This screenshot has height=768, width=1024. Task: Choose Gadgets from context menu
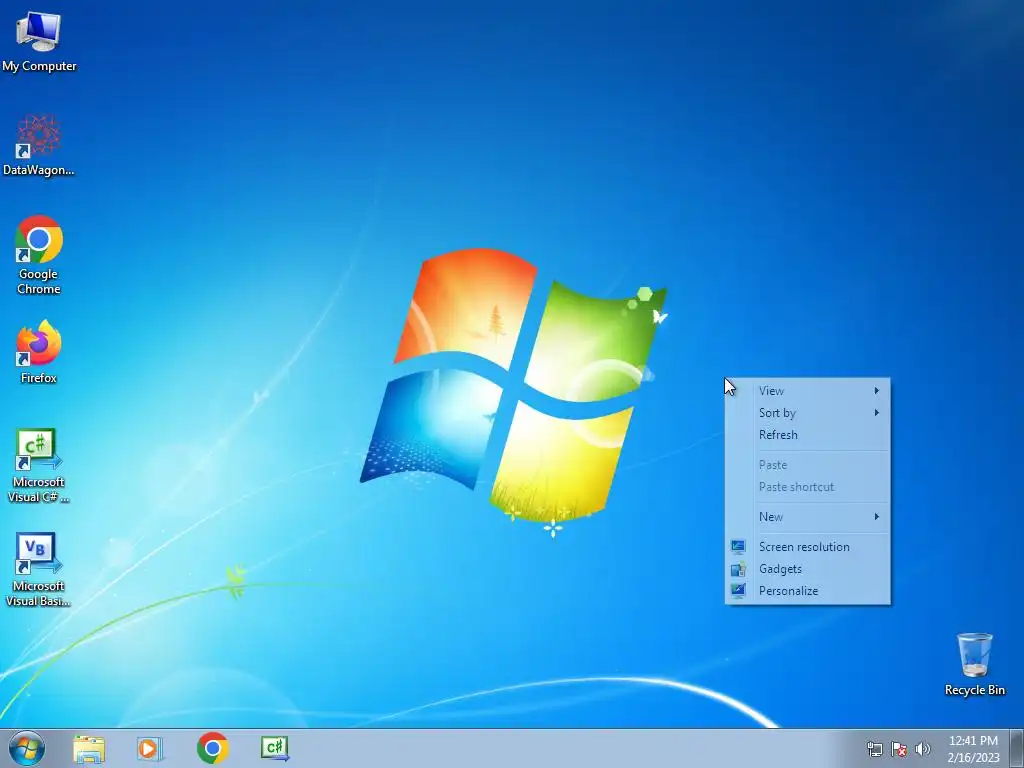tap(808, 569)
